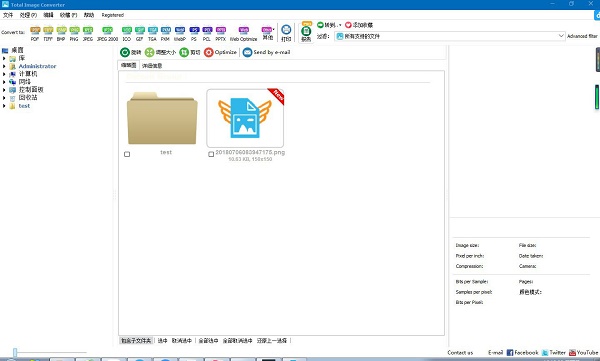Switch to the 详细信息 details tab

[152, 66]
